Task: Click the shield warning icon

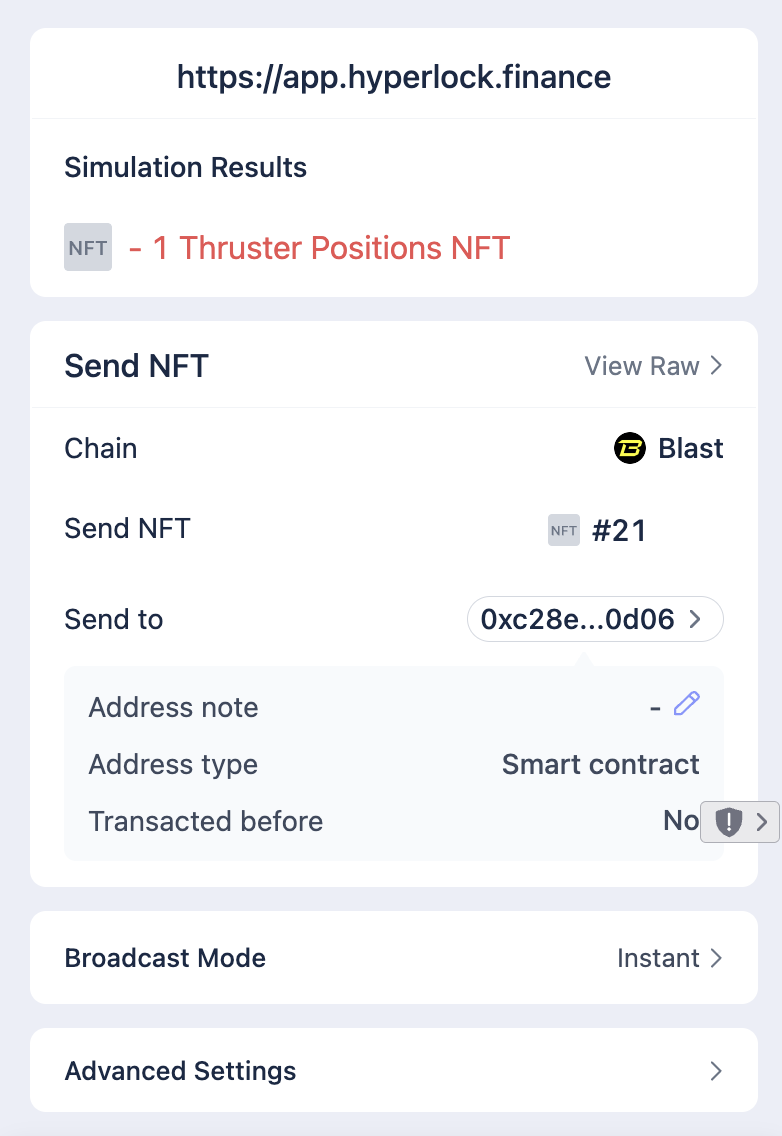Action: (x=729, y=822)
